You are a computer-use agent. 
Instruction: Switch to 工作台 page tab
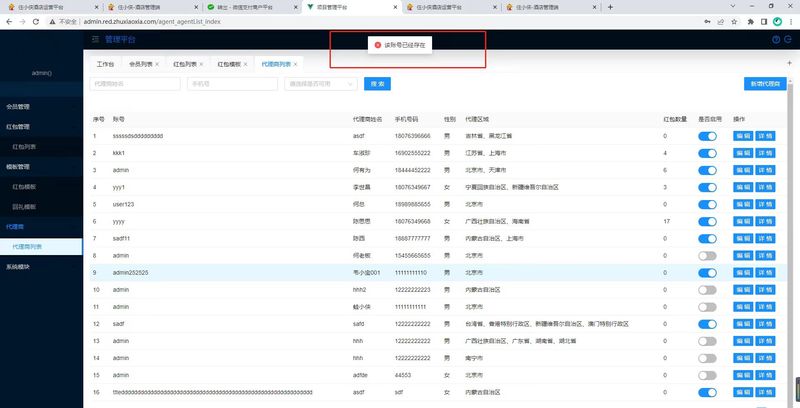pyautogui.click(x=105, y=64)
